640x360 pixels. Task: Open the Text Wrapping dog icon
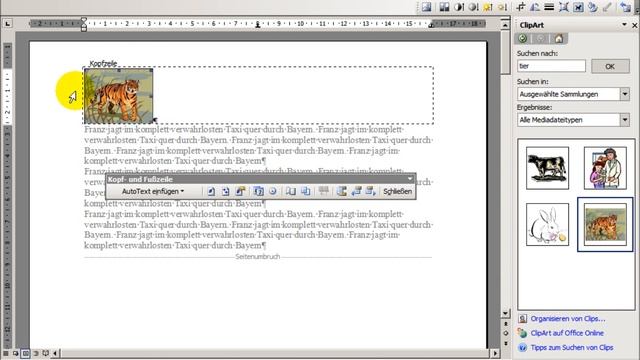[x=578, y=7]
